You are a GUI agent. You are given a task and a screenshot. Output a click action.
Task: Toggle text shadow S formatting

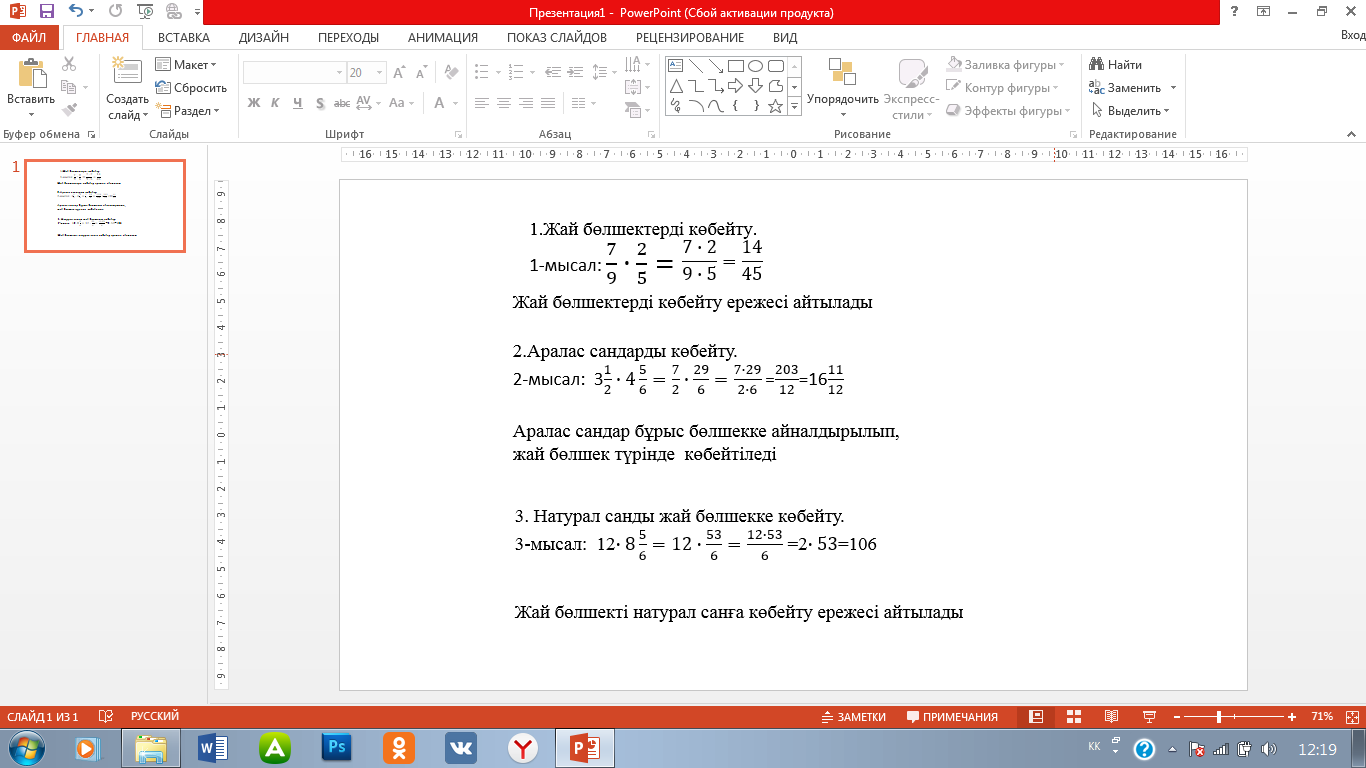(319, 103)
